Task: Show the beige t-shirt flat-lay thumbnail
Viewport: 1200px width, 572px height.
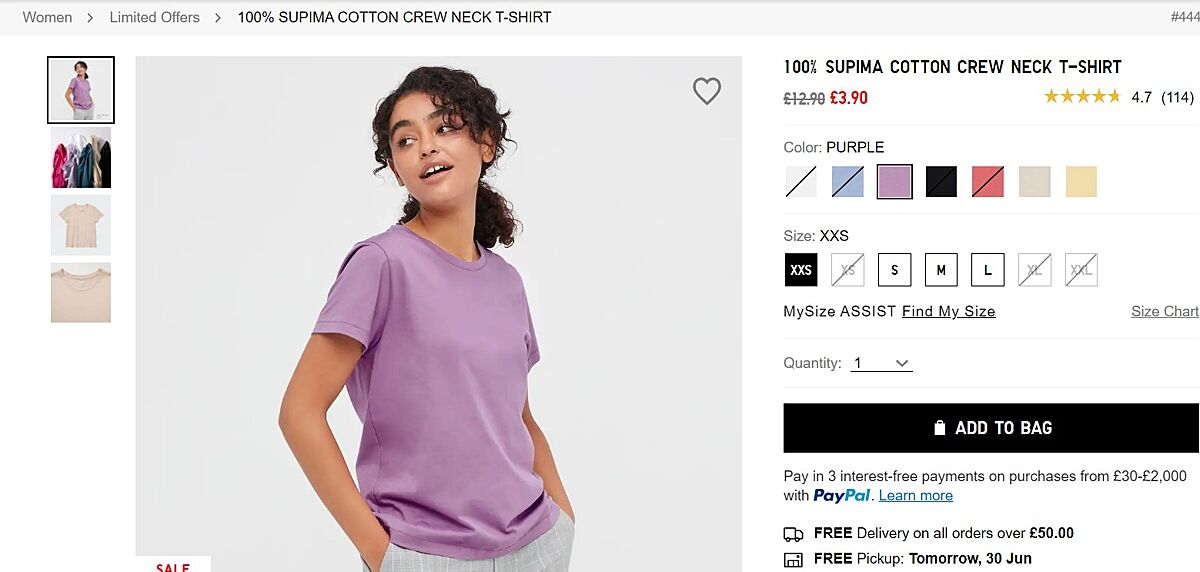Action: 81,225
